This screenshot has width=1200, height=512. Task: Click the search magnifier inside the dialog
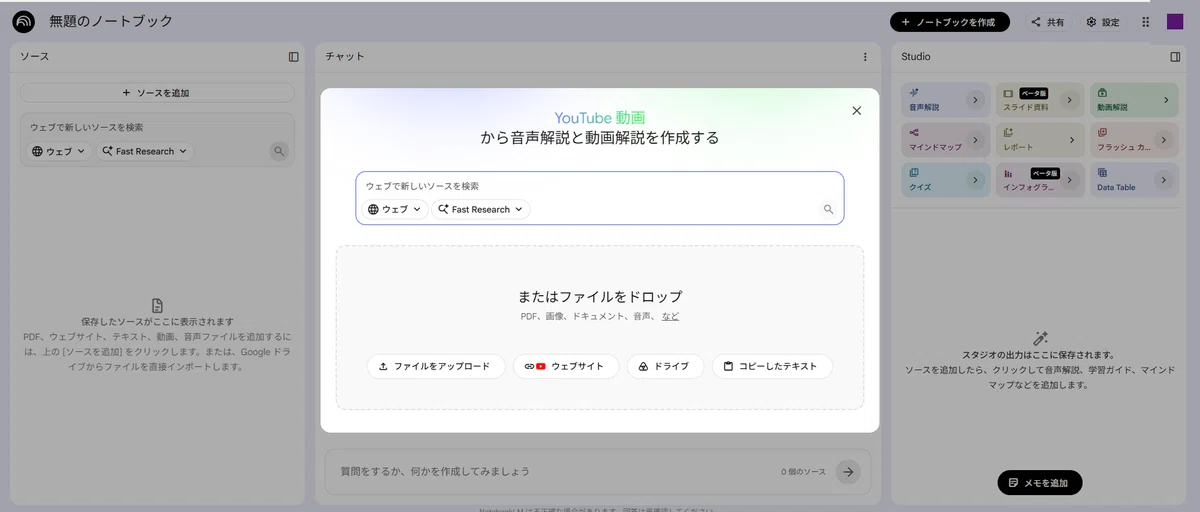[828, 210]
